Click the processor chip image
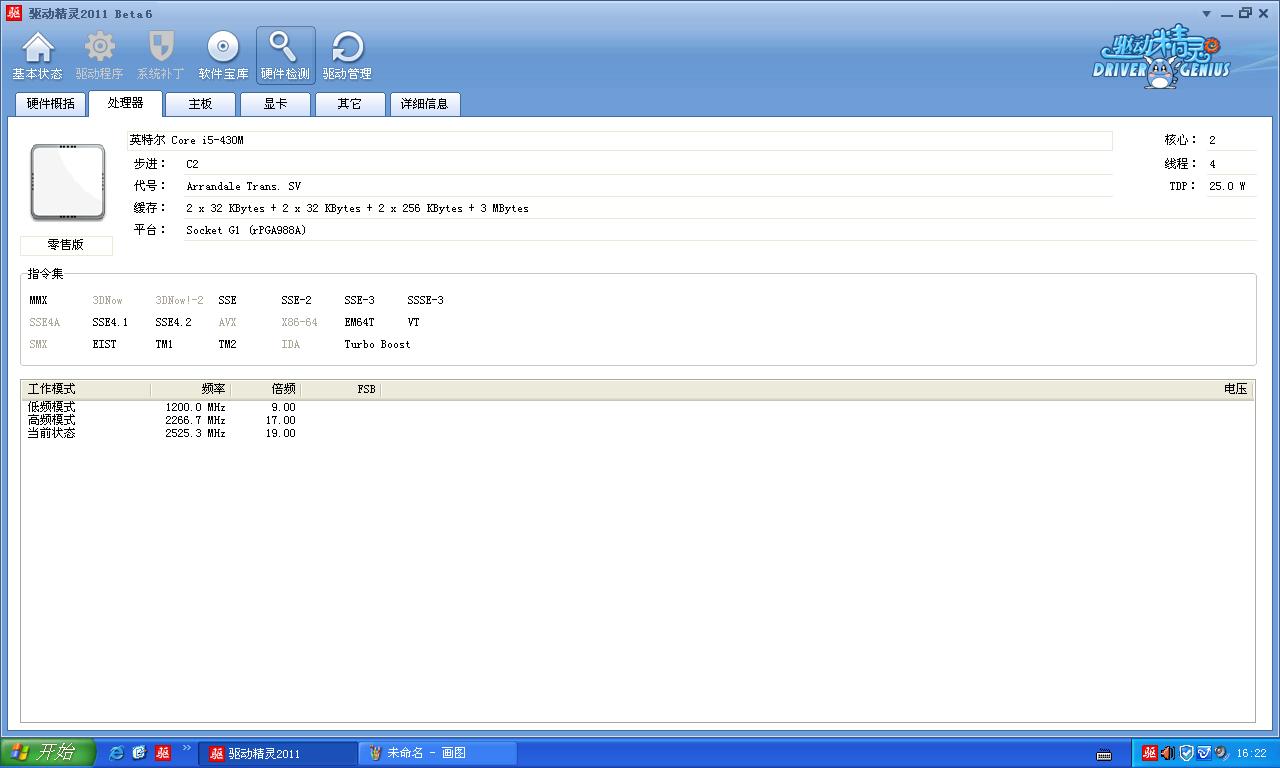This screenshot has width=1280, height=768. tap(68, 182)
